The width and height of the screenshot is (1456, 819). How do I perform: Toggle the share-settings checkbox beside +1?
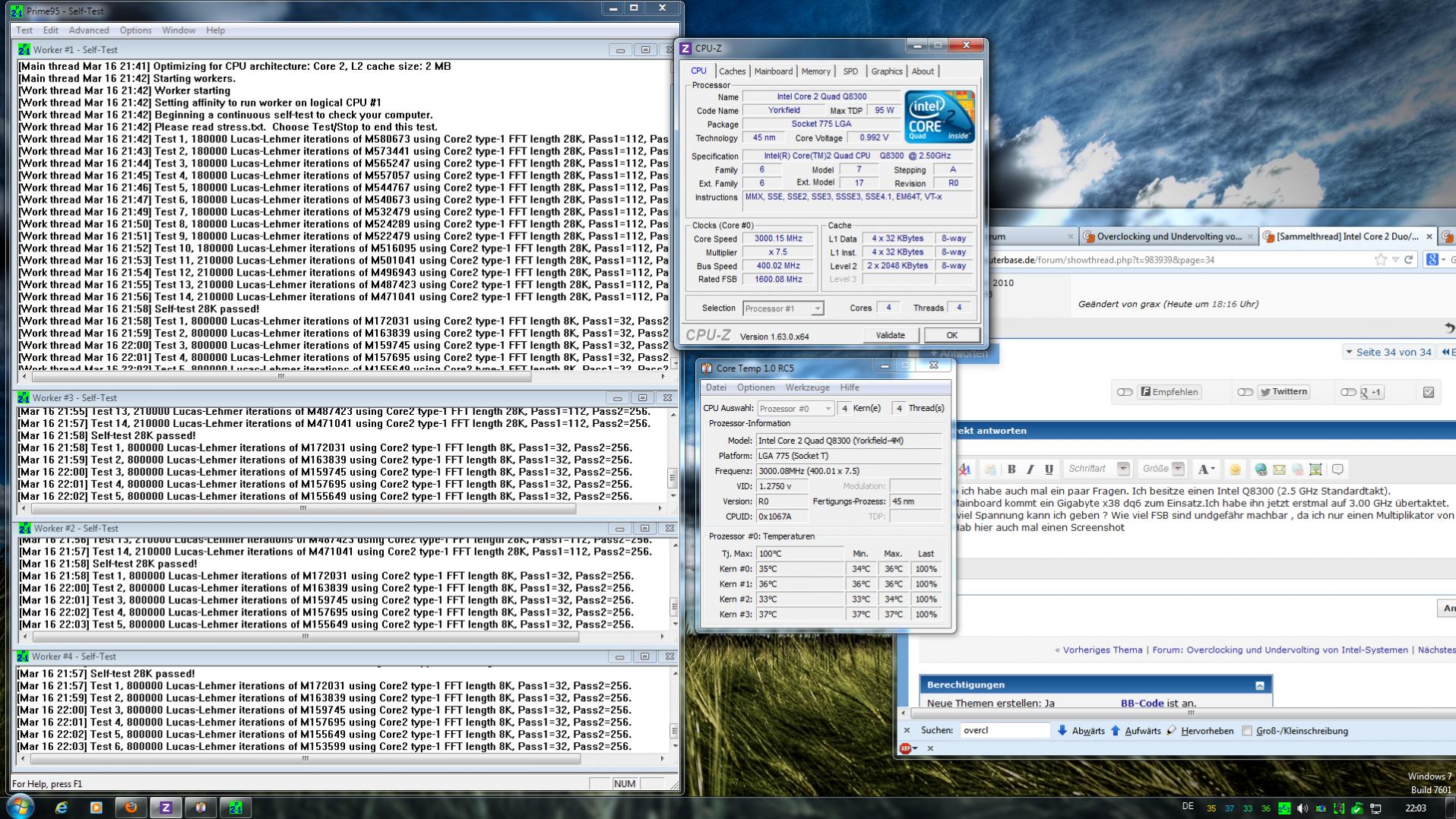tap(1429, 392)
